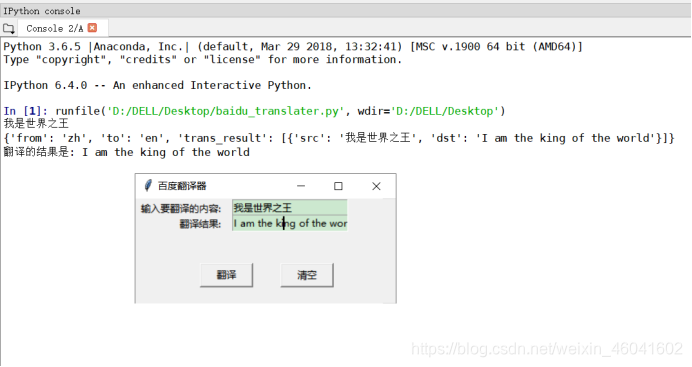
Task: Click the 'trans_result' dictionary key text
Action: click(226, 138)
